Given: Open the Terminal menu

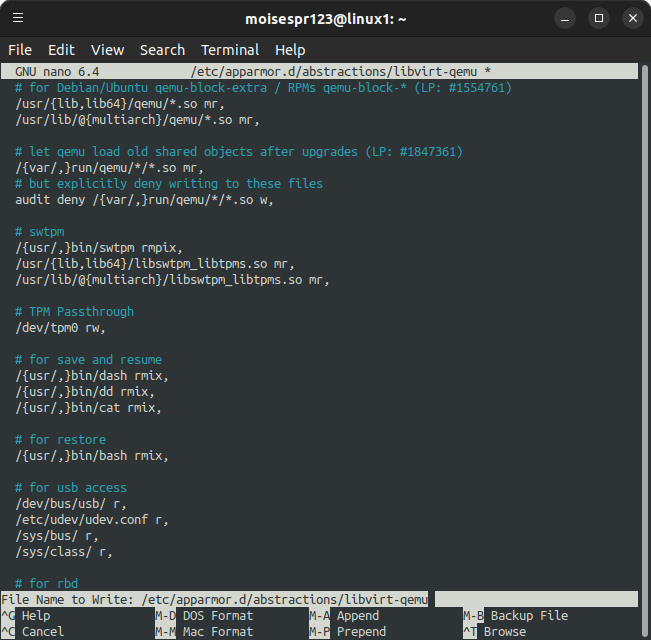Looking at the screenshot, I should click(230, 50).
